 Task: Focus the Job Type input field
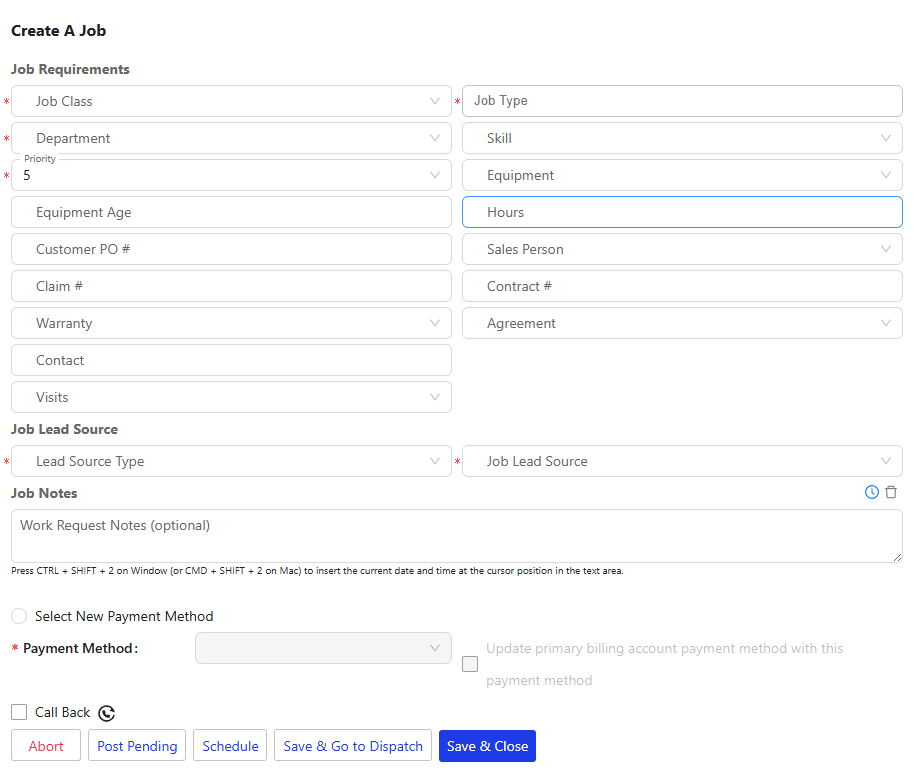[x=682, y=101]
